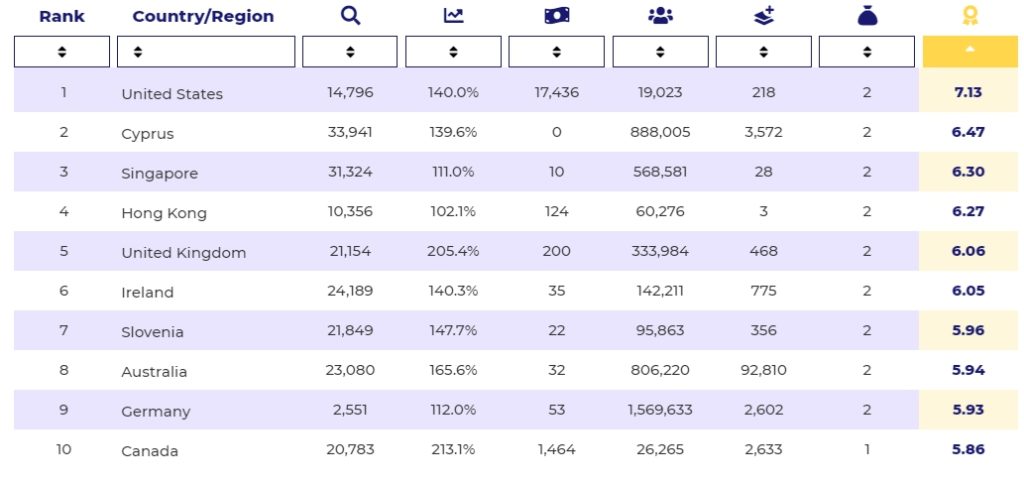Select the United States row name
The height and width of the screenshot is (483, 1024).
[x=172, y=94]
